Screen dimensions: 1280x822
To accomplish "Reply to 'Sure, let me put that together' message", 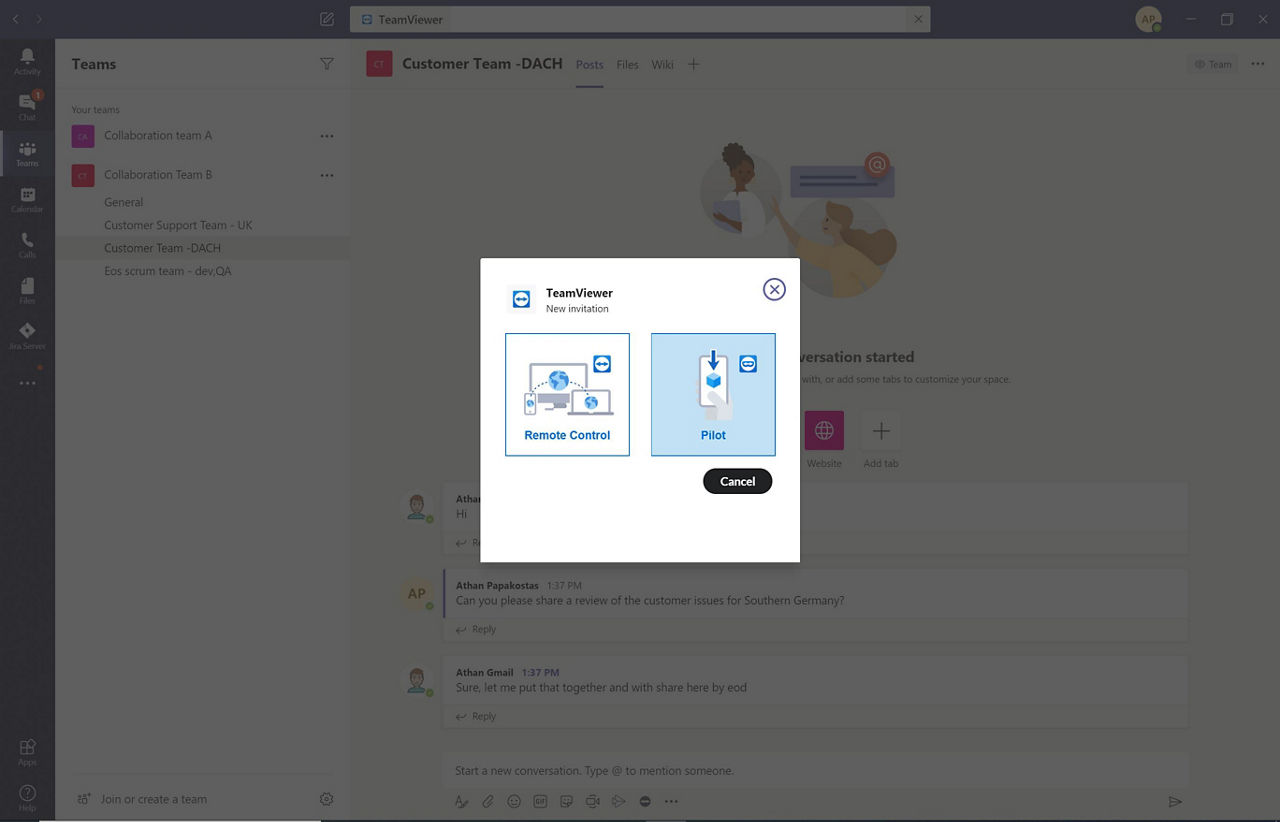I will 476,717.
